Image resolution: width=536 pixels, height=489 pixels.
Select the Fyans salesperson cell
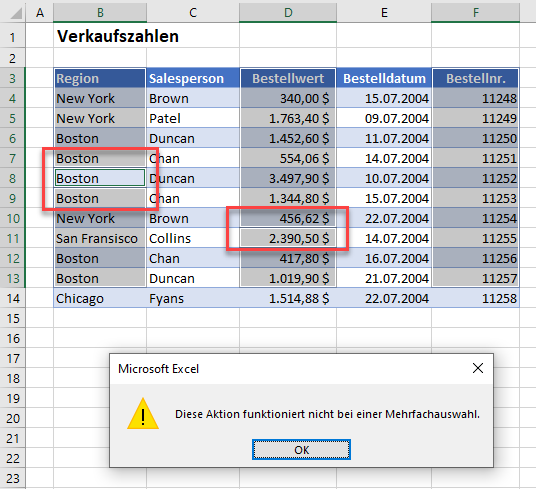coord(193,298)
